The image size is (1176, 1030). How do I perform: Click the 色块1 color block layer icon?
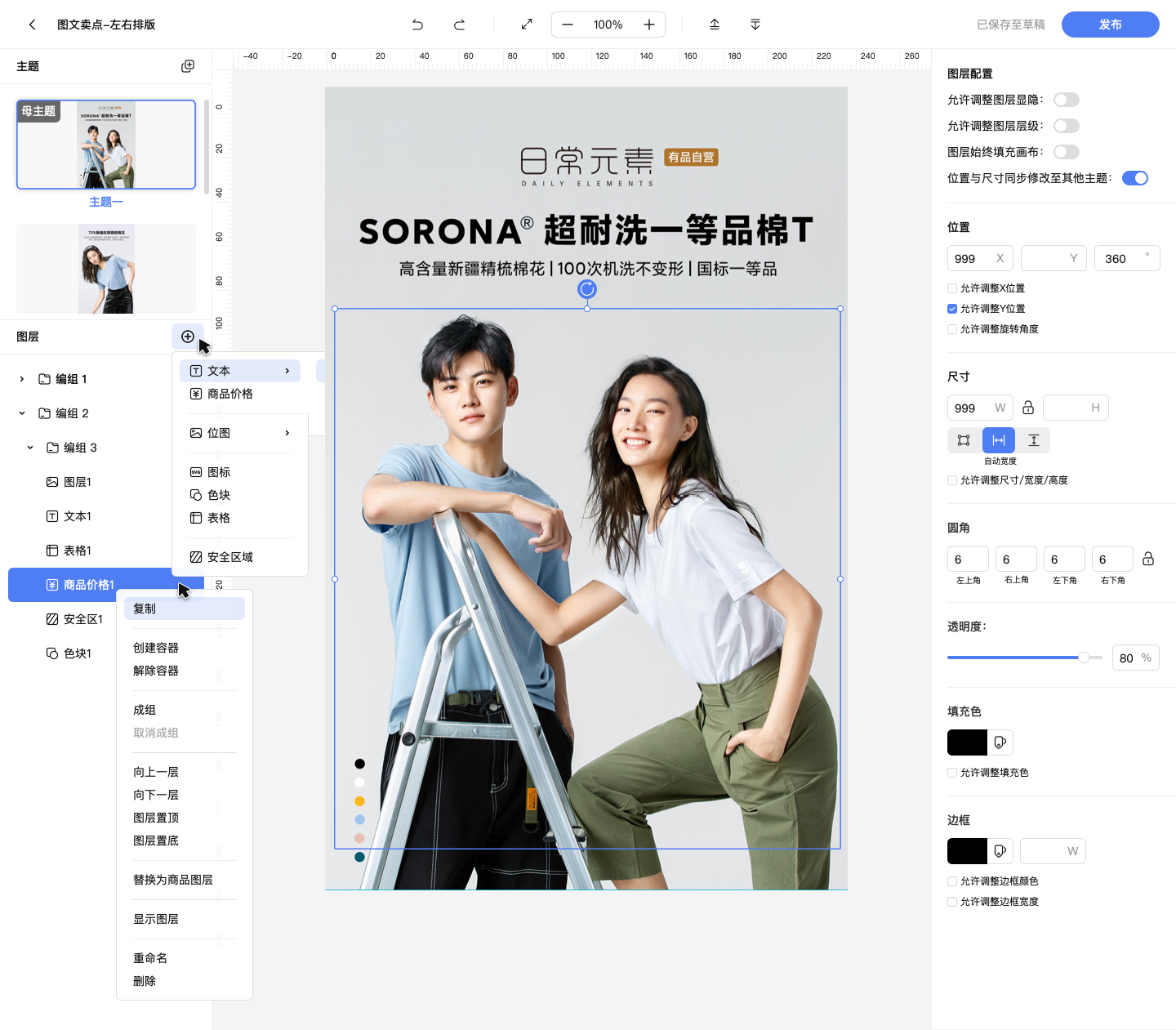52,653
